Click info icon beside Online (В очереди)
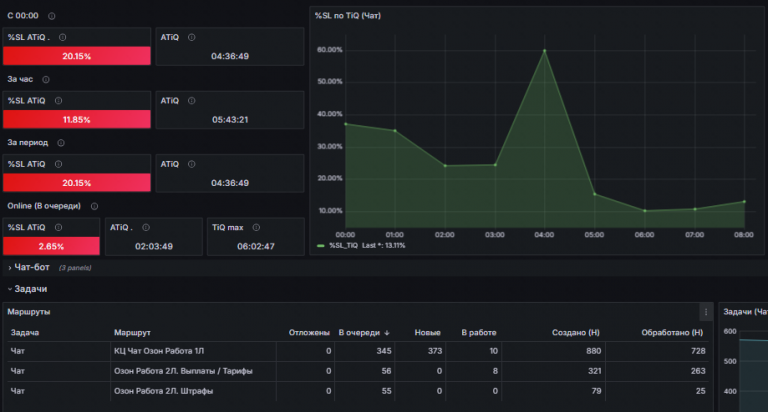Image resolution: width=768 pixels, height=412 pixels. [94, 206]
